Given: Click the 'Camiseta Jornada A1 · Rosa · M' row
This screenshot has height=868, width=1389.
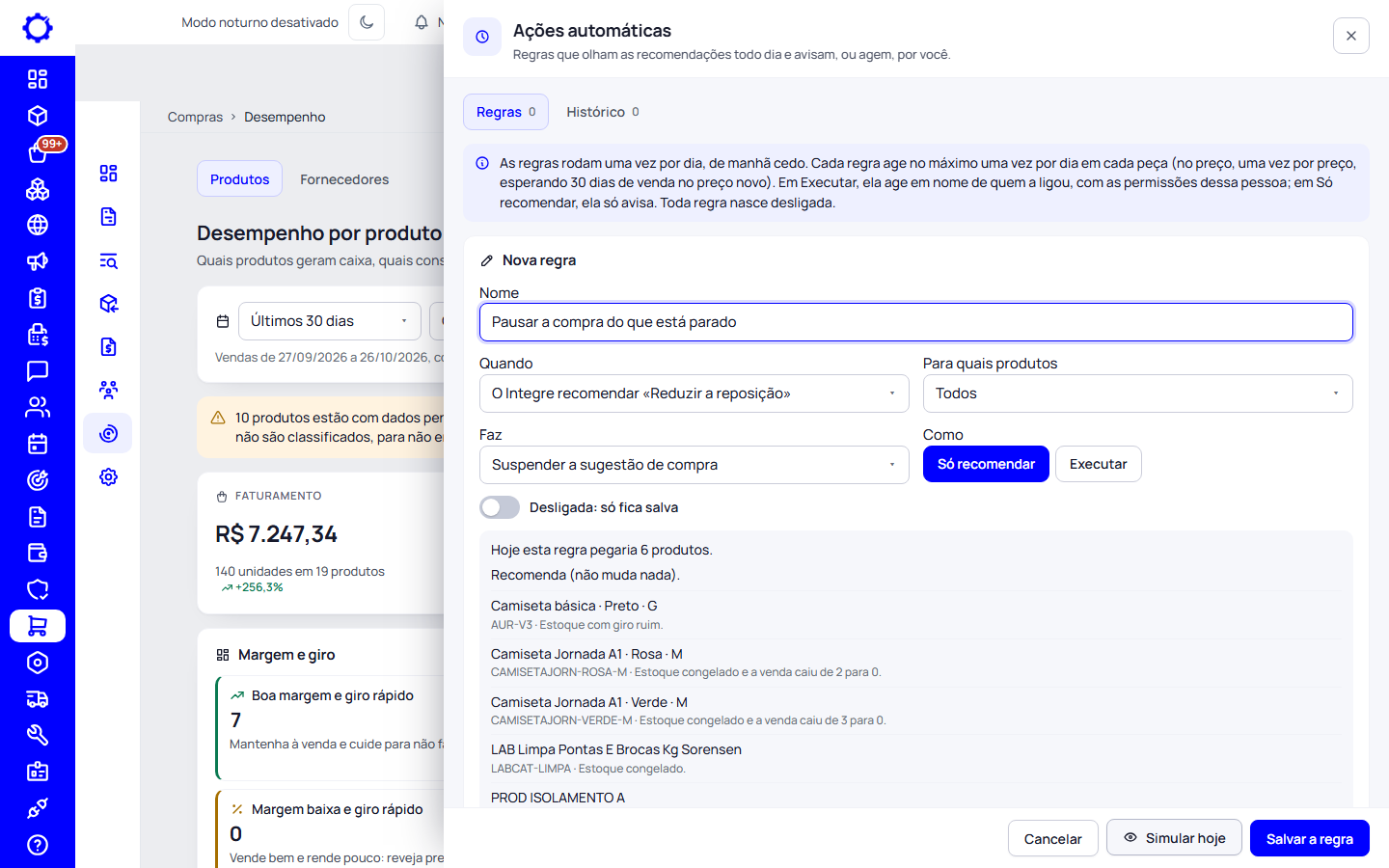Looking at the screenshot, I should (915, 663).
